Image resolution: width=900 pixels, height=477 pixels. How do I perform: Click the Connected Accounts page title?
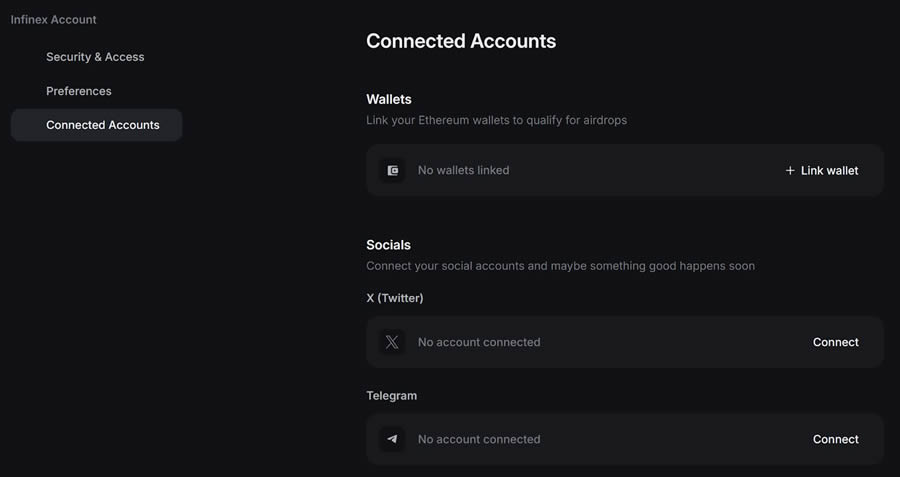[461, 41]
